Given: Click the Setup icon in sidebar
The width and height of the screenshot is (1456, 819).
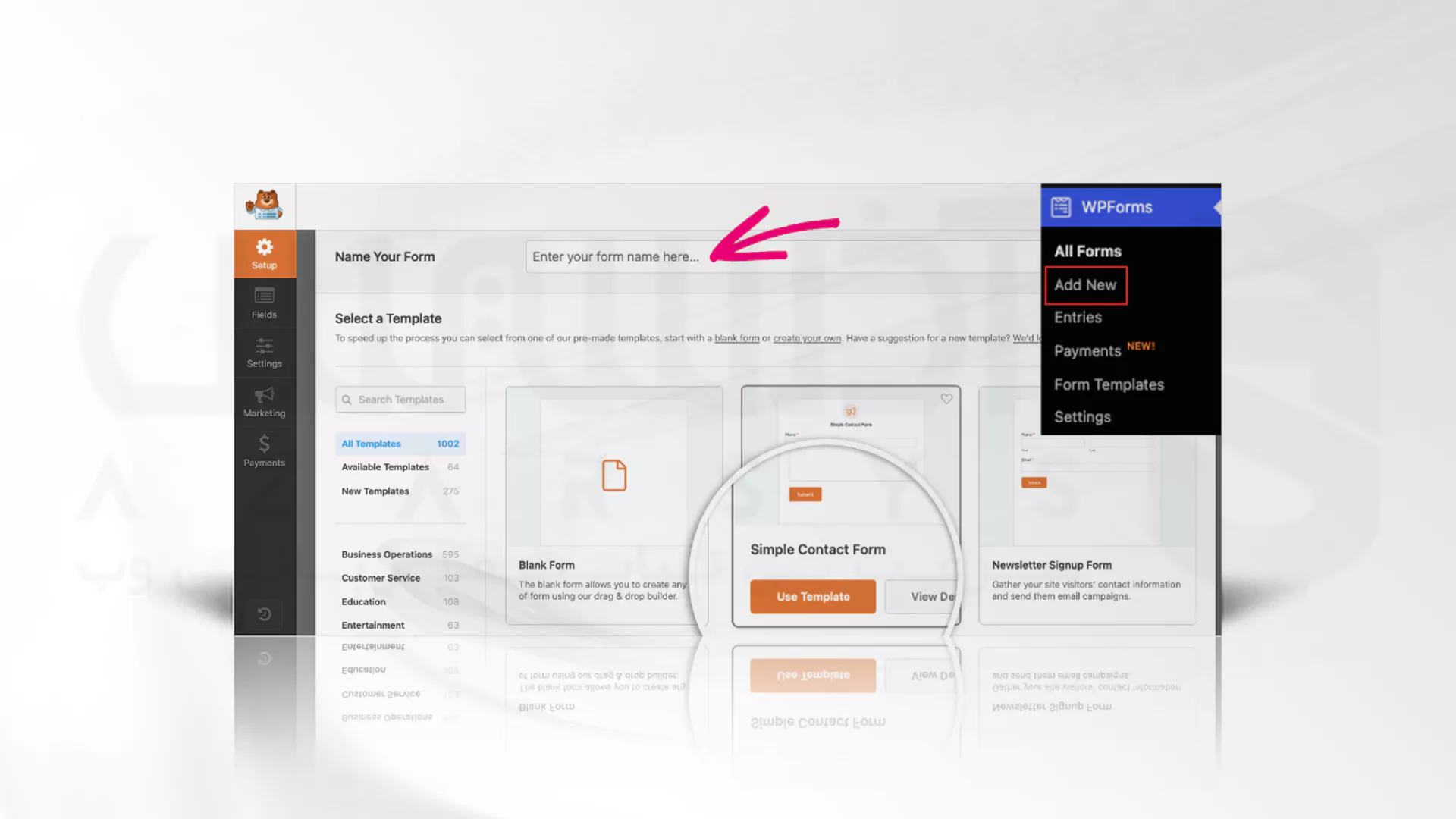Looking at the screenshot, I should coord(264,253).
